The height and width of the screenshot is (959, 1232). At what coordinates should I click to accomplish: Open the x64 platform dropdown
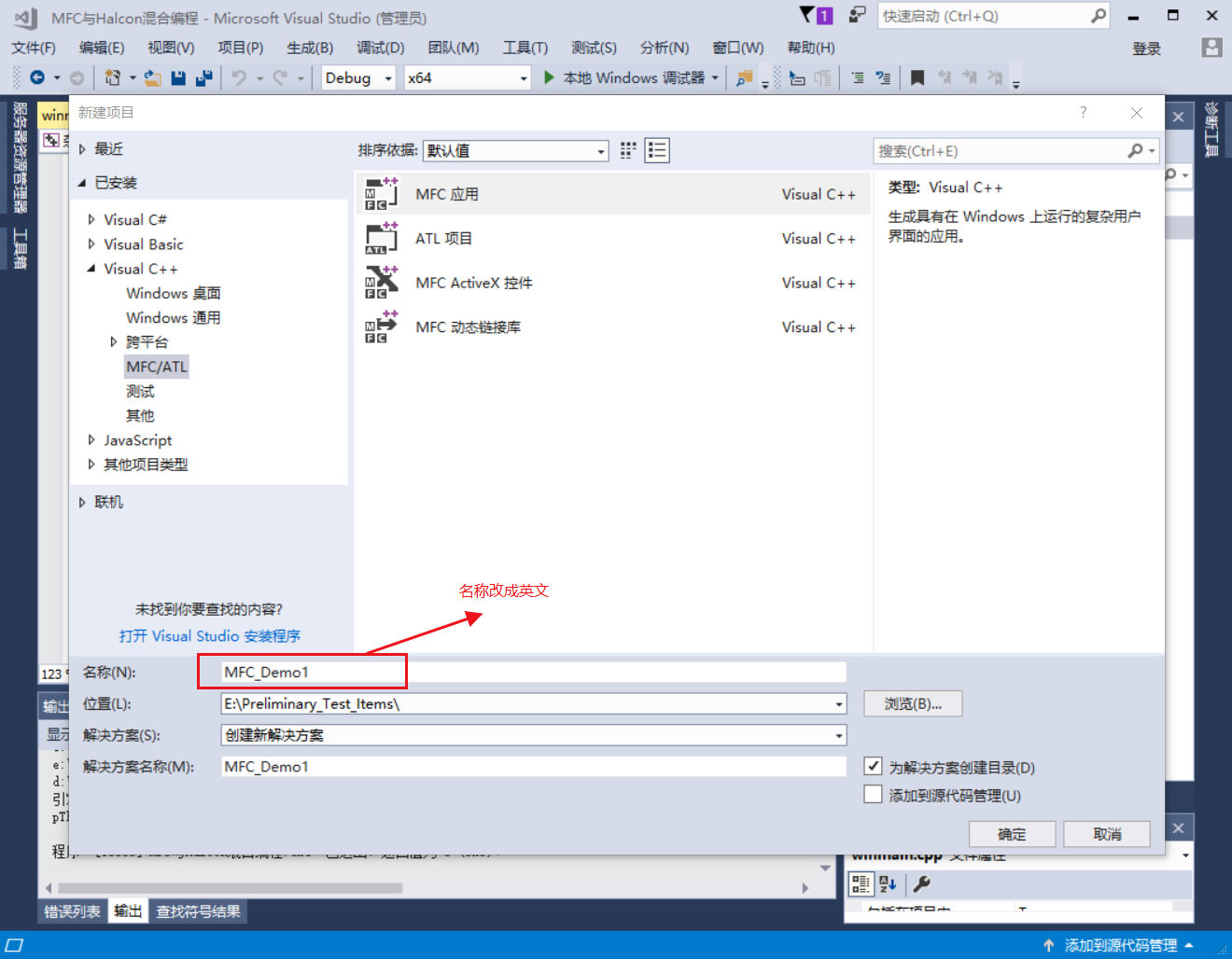[468, 78]
